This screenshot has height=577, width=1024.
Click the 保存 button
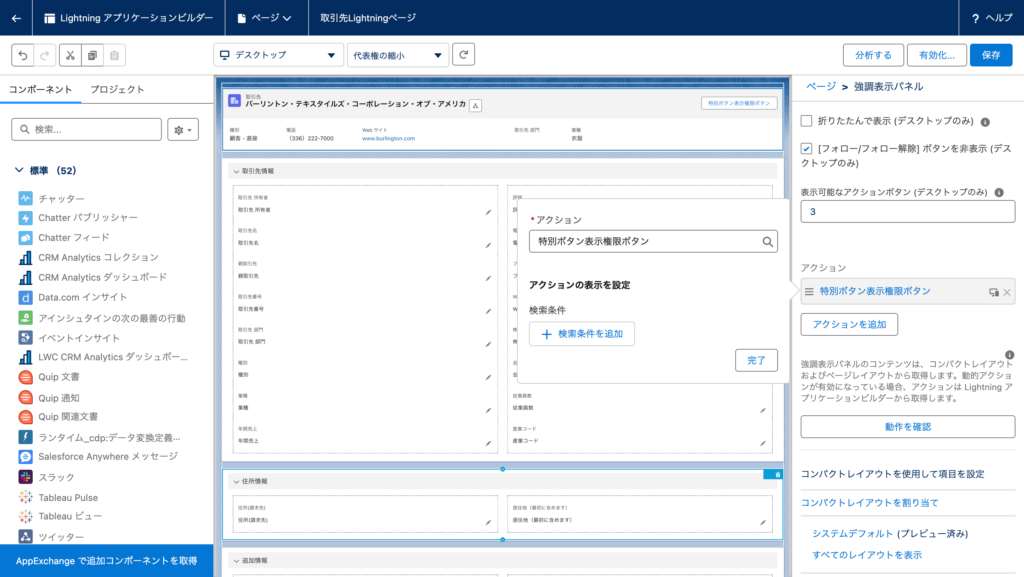point(991,55)
